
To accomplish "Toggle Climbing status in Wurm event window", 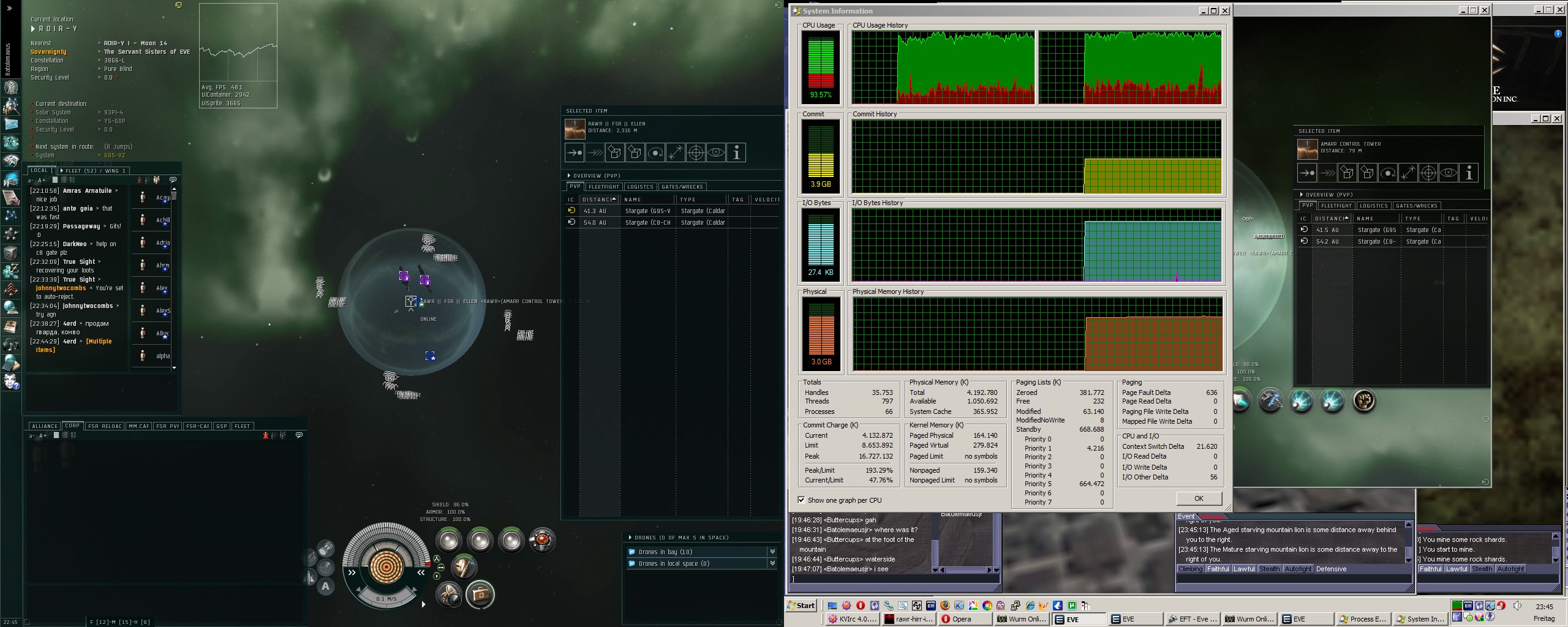I will 1190,569.
